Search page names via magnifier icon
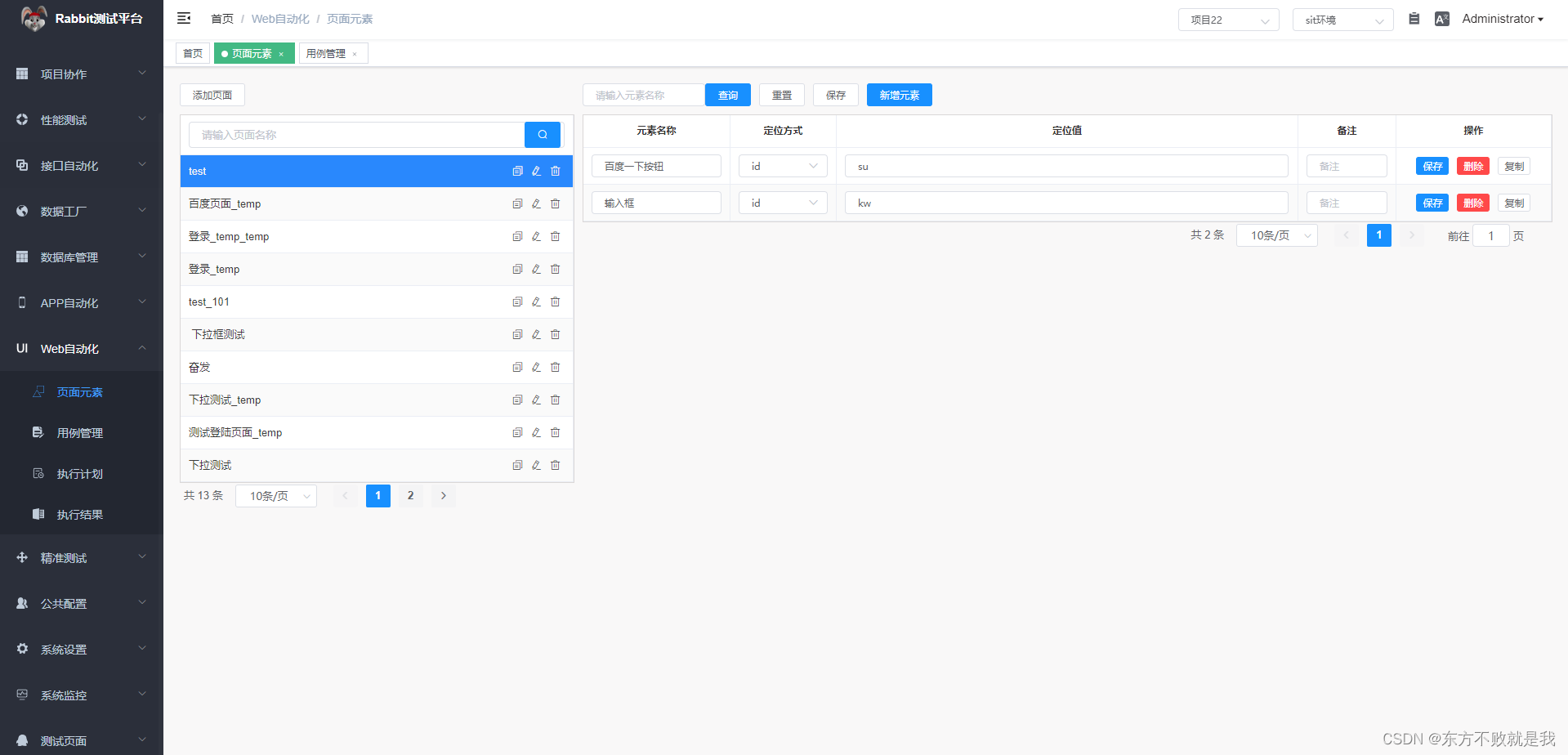1568x755 pixels. (542, 135)
